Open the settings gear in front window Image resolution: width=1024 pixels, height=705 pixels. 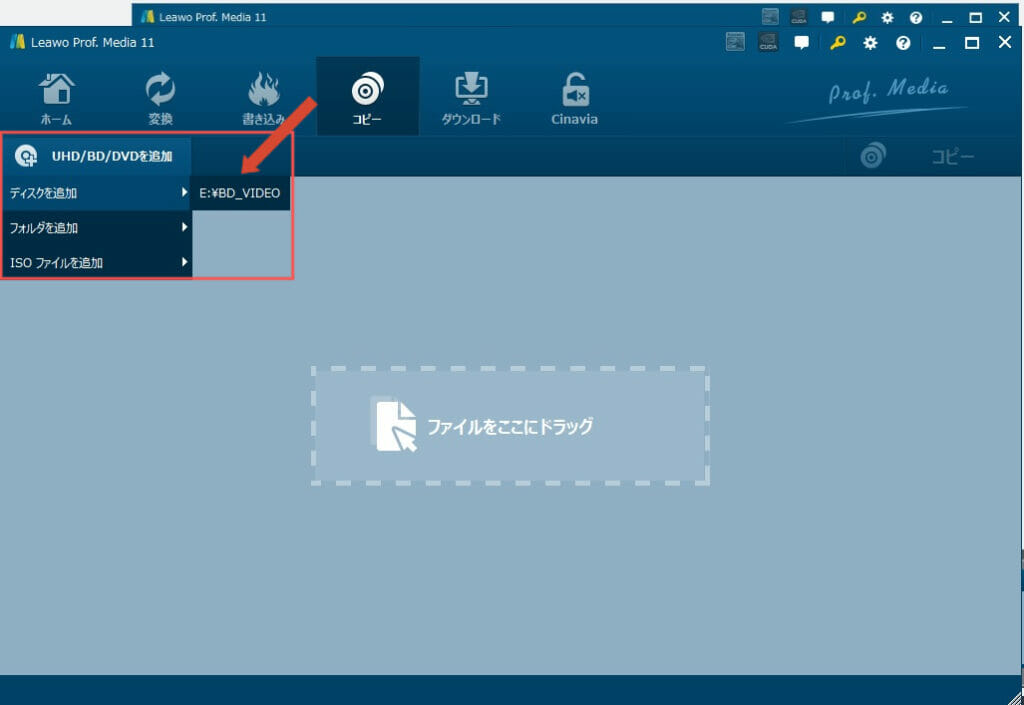(870, 43)
